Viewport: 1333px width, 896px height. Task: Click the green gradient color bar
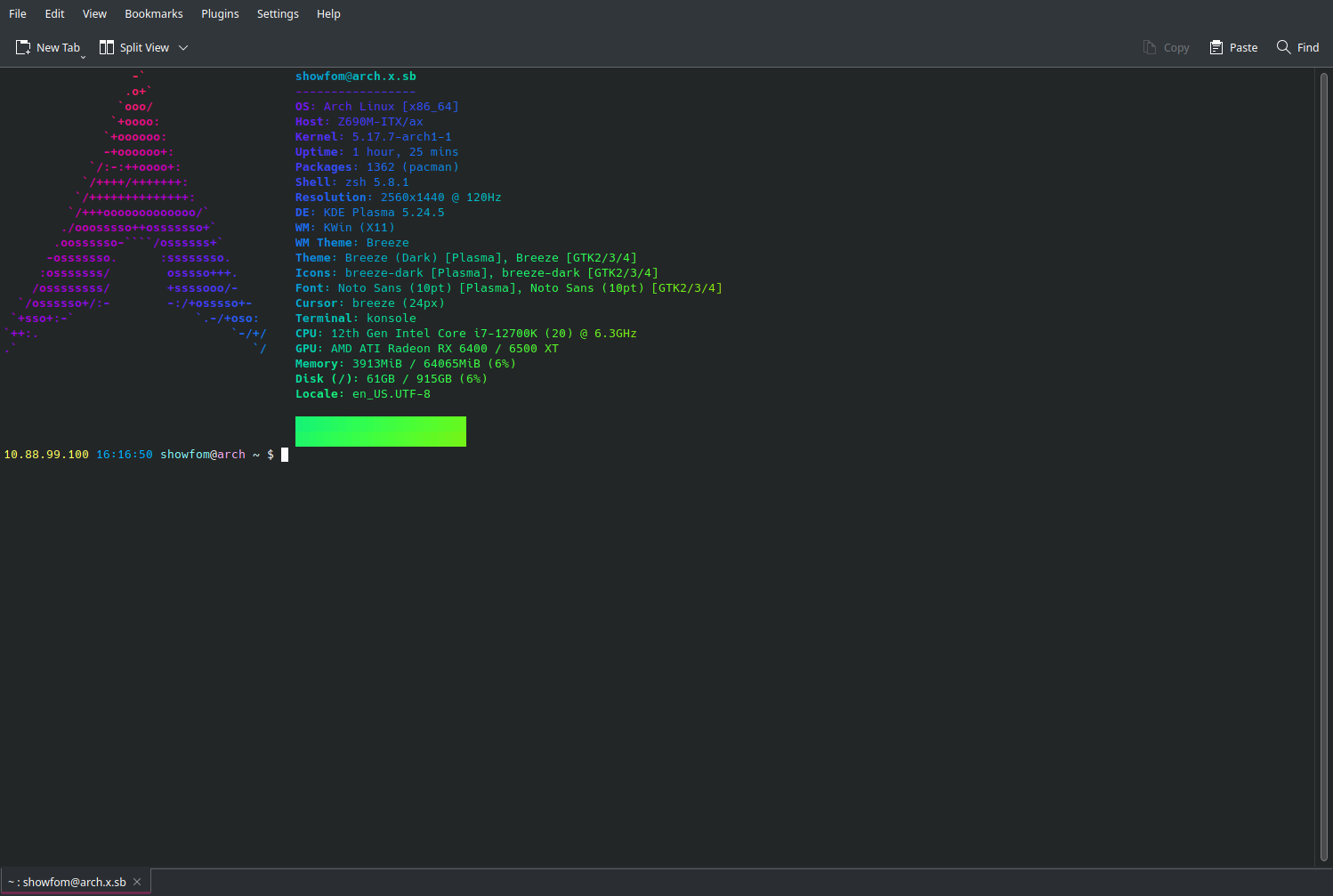coord(381,432)
